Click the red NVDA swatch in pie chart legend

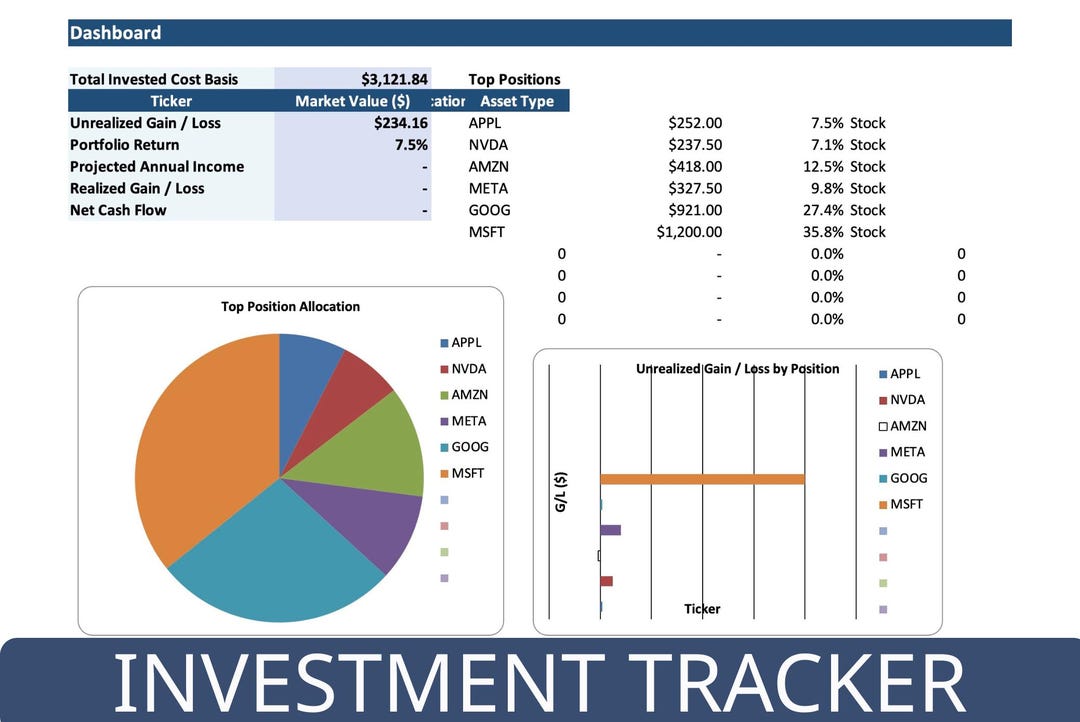point(444,369)
